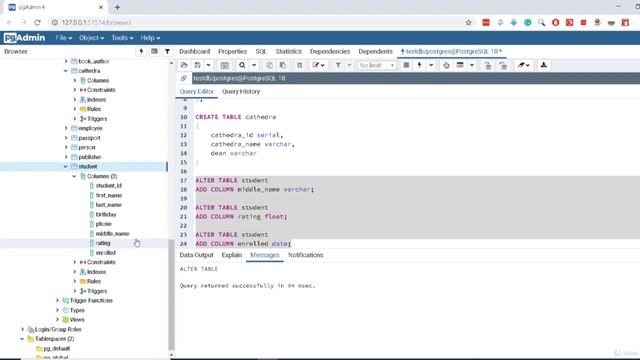Open the execute options dropdown arrow
The image size is (640, 360).
coord(431,65)
